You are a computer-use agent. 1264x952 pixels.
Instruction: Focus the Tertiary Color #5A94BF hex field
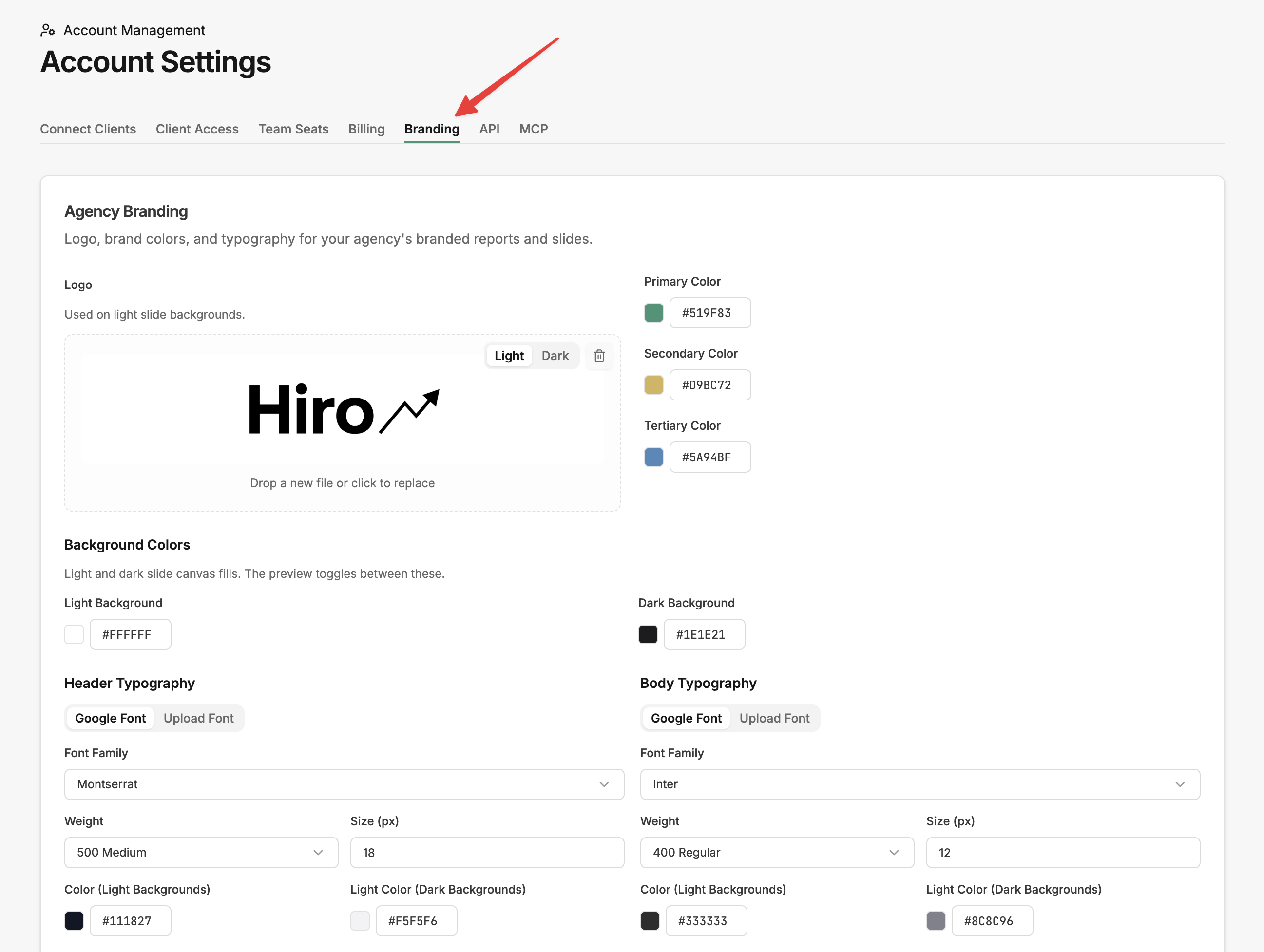pos(710,457)
